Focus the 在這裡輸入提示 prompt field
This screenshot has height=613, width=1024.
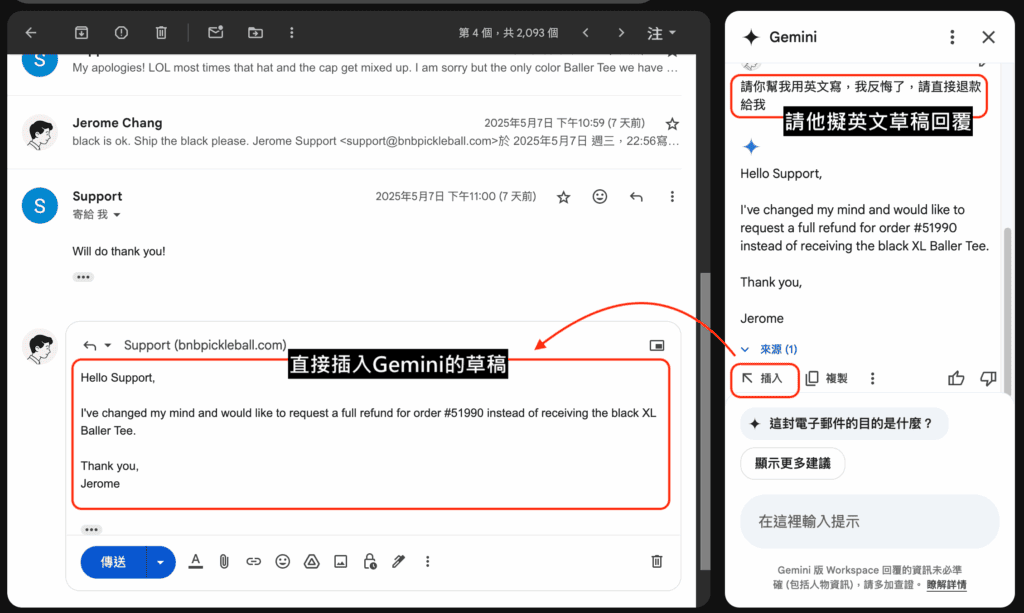pyautogui.click(x=869, y=522)
